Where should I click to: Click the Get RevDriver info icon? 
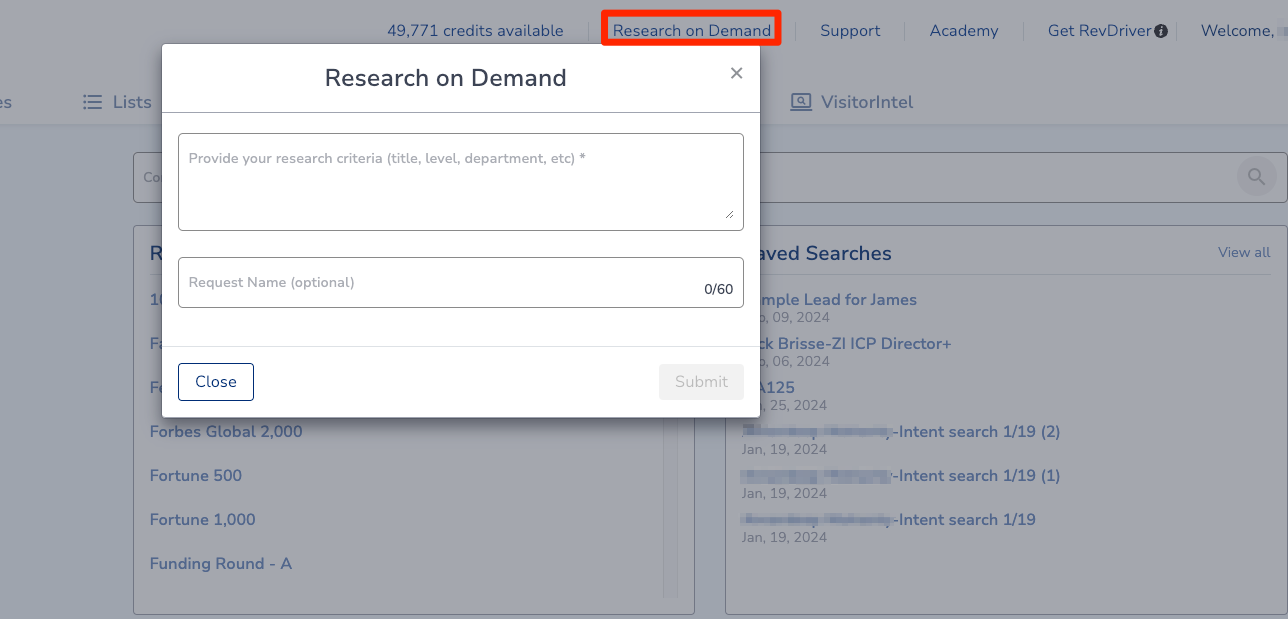pyautogui.click(x=1161, y=31)
